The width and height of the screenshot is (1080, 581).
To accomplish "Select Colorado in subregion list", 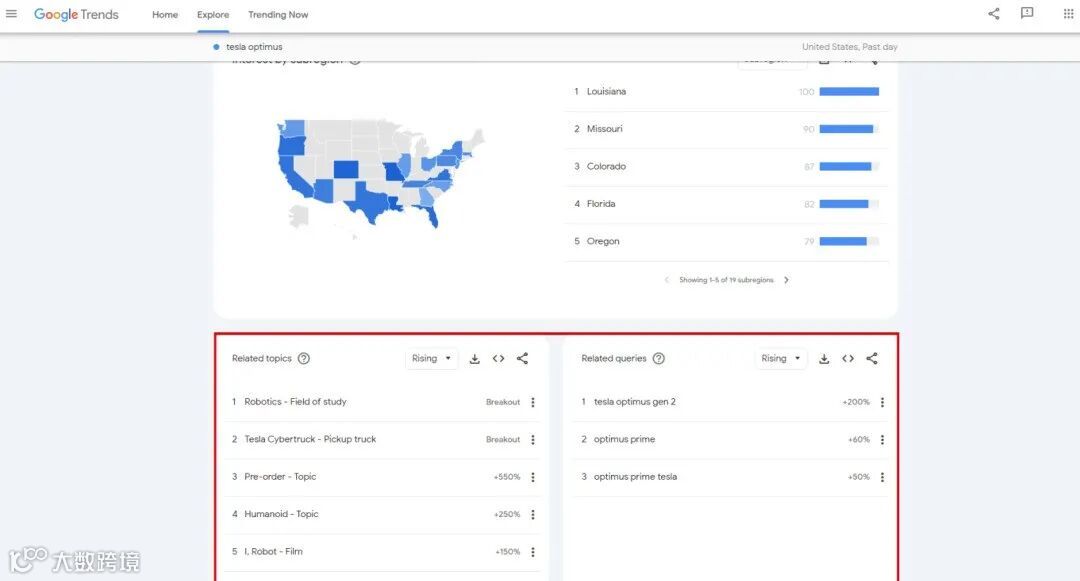I will click(x=606, y=167).
